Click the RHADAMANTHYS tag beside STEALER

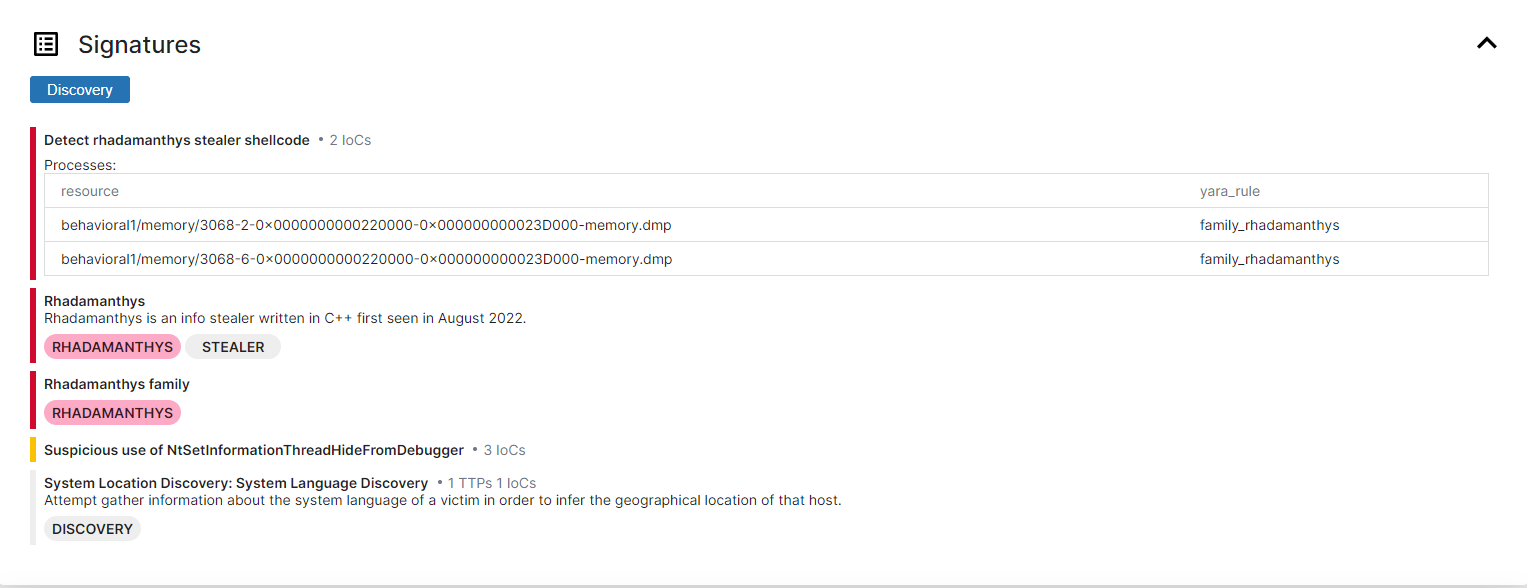tap(112, 347)
